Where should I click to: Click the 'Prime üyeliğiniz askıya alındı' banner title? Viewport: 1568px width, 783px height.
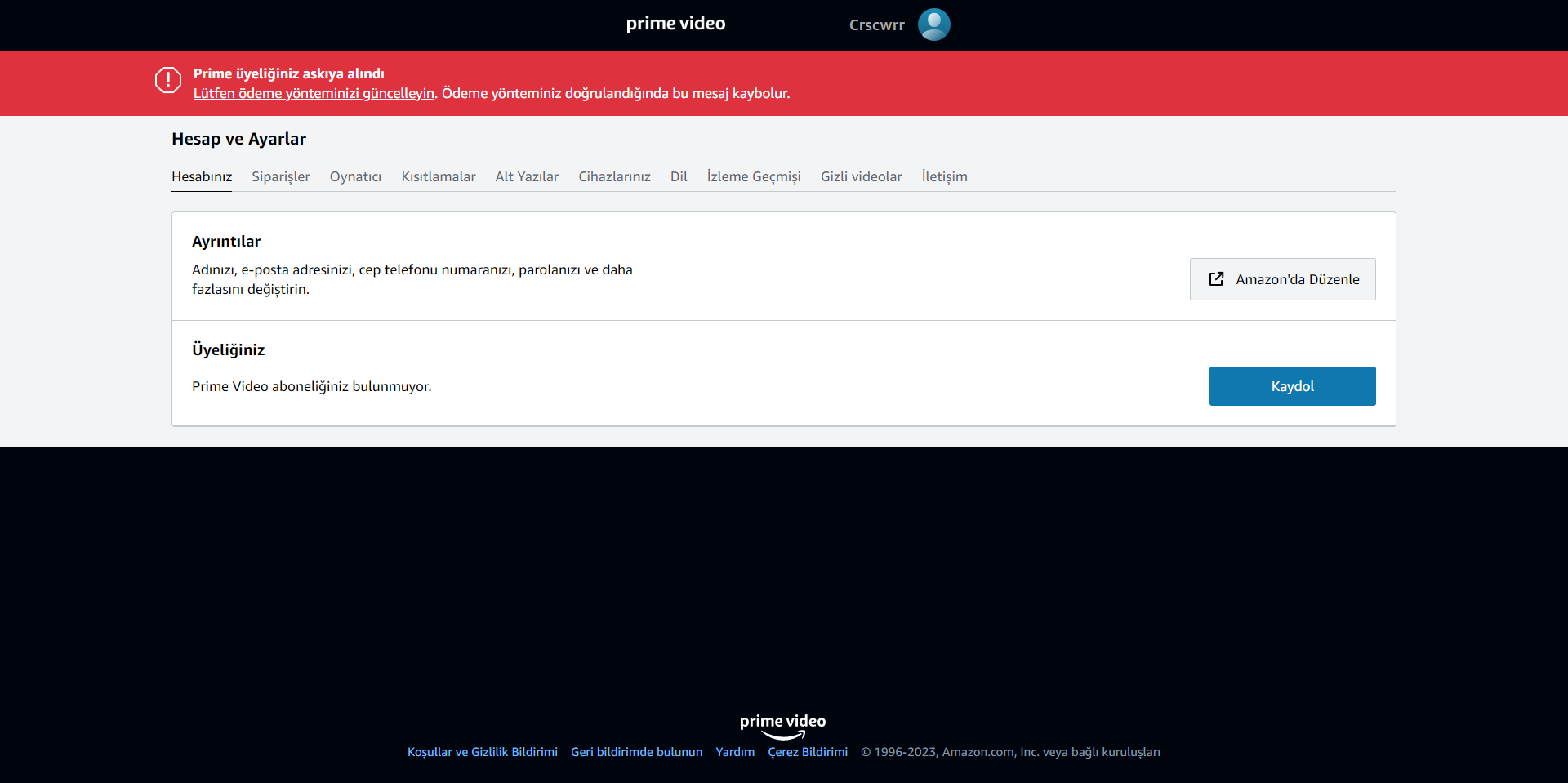288,73
